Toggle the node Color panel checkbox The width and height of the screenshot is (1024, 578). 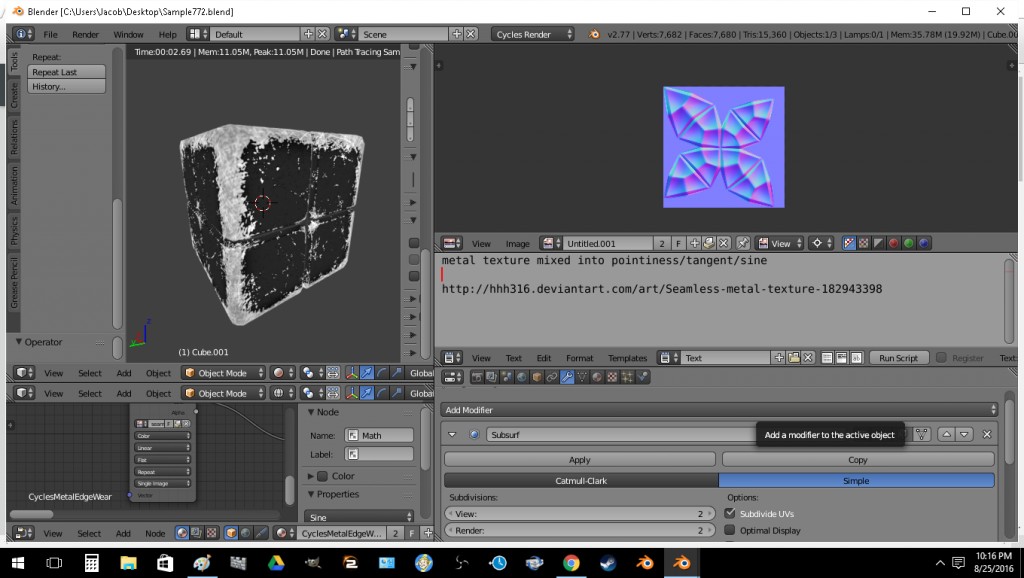(x=323, y=476)
